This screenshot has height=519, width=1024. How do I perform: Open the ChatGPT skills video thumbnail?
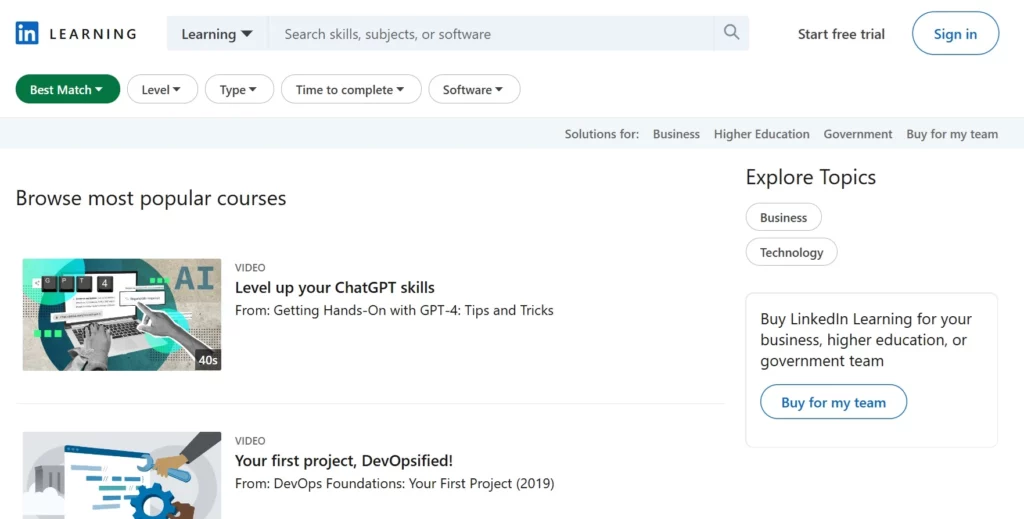[122, 315]
